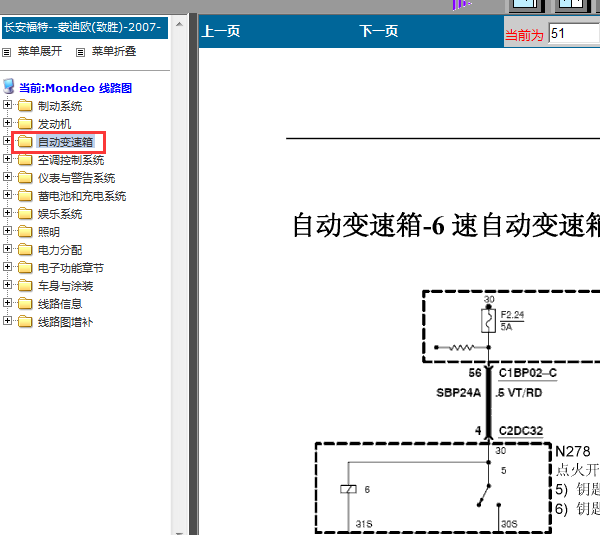600x535 pixels.
Task: Expand the 照明 tree node
Action: 7,230
